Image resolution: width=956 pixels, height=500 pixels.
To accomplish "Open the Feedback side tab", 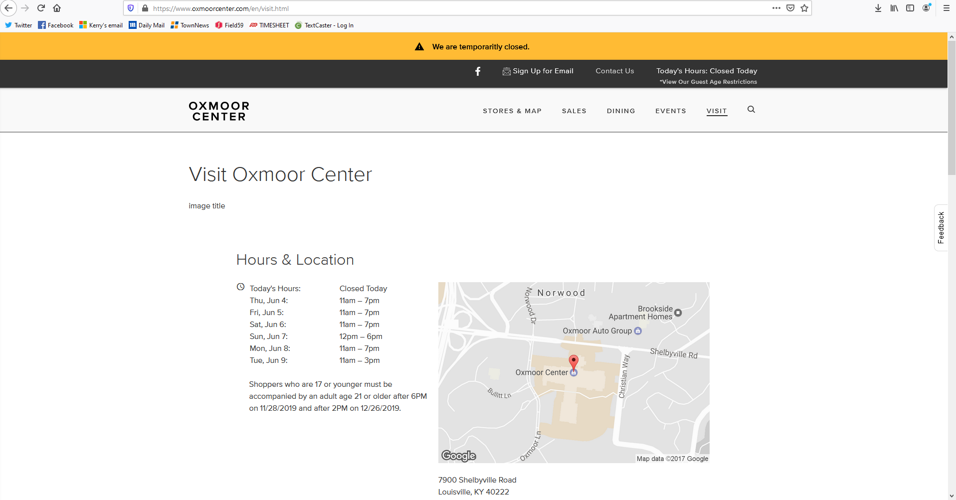I will pos(941,227).
